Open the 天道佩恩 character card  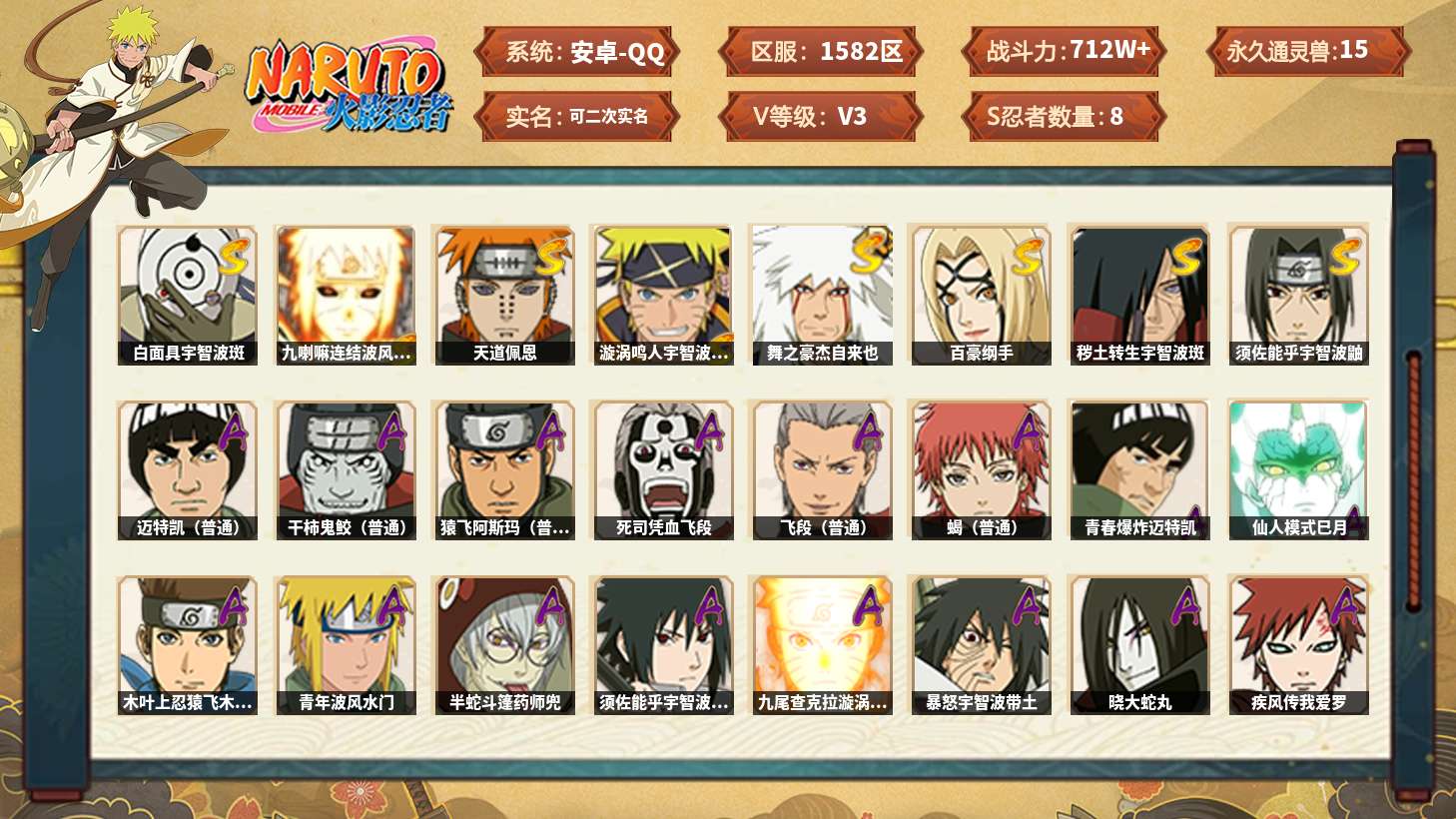click(504, 295)
